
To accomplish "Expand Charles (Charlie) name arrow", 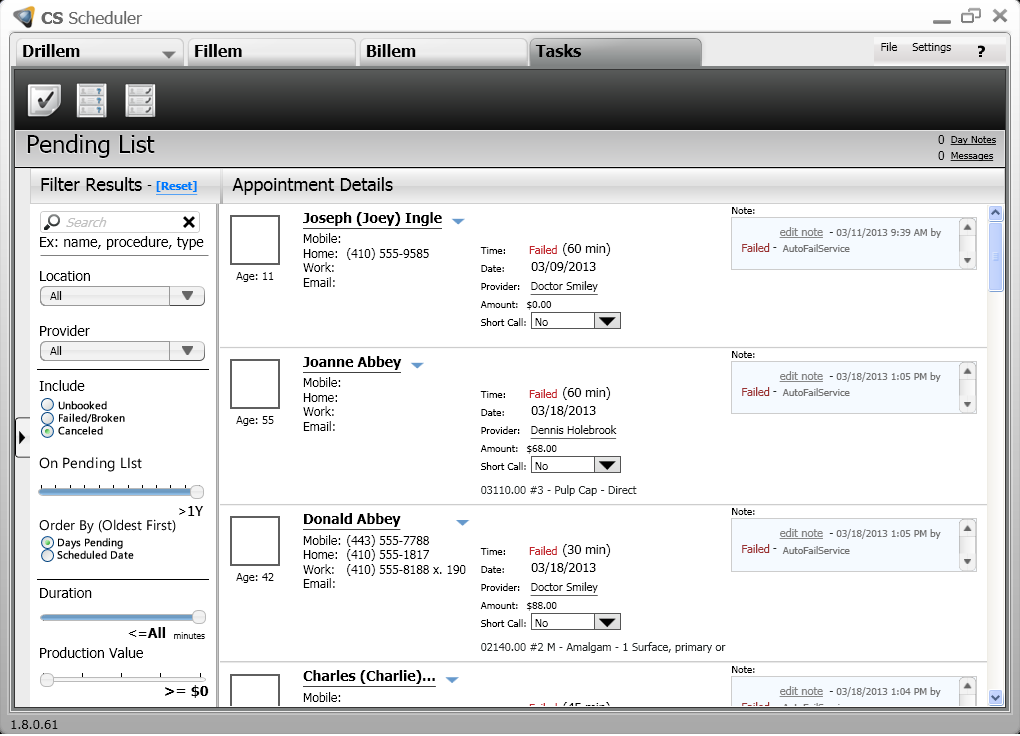I will (x=452, y=679).
